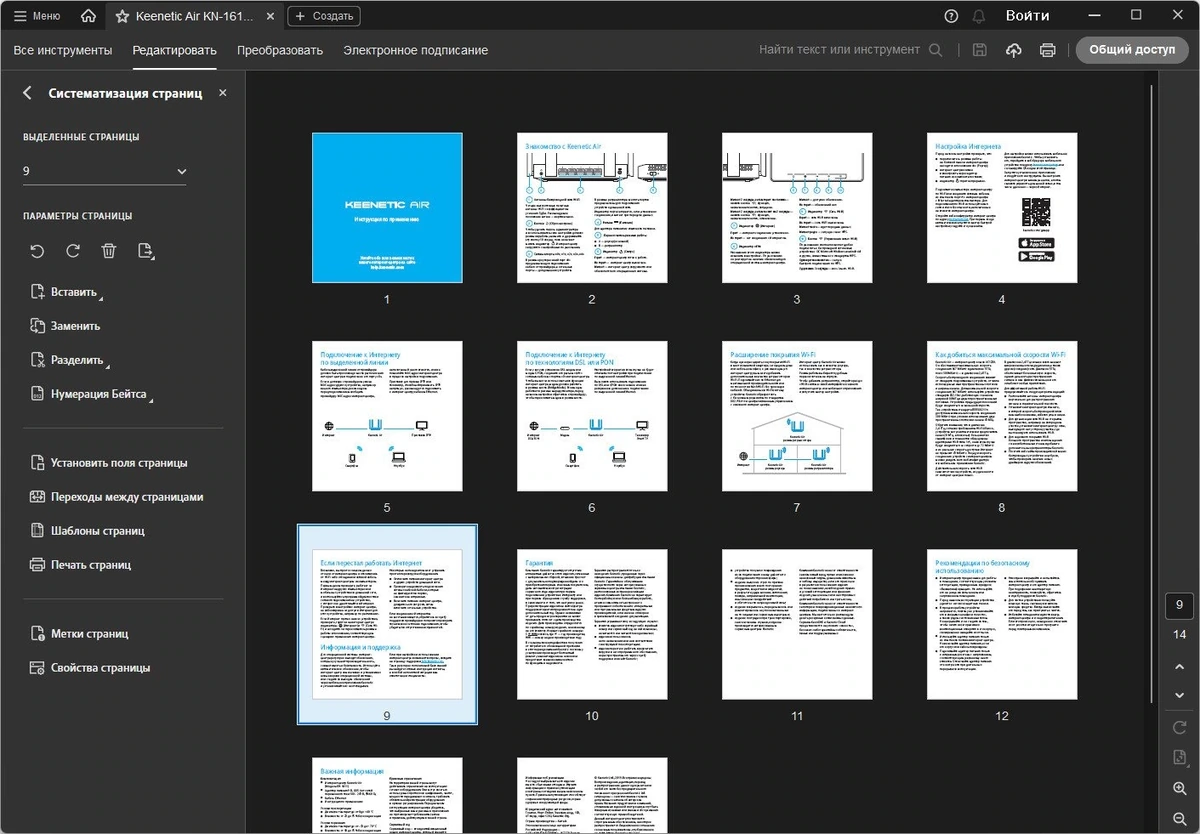Click the extract pages icon

tap(146, 252)
